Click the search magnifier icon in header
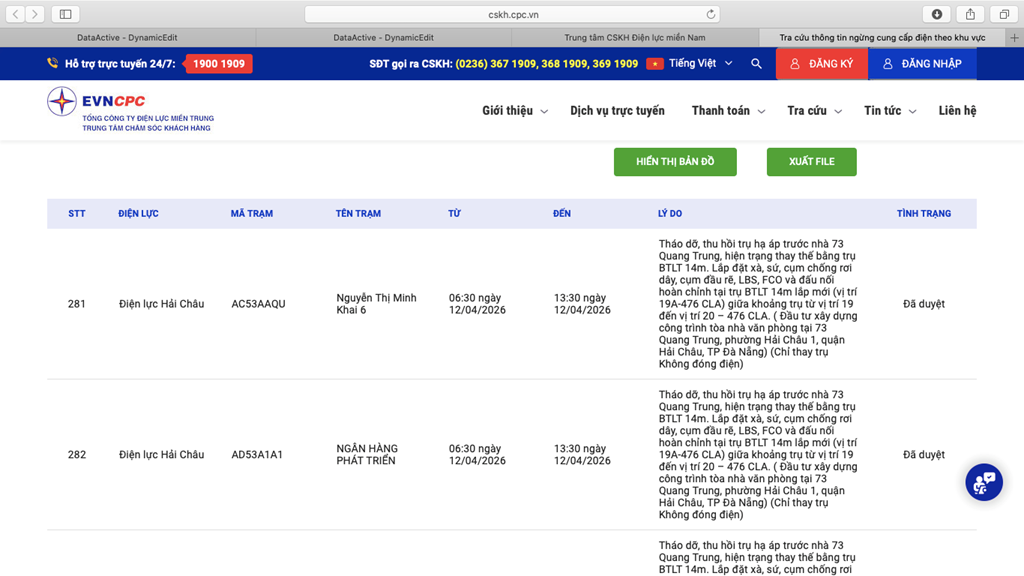This screenshot has width=1024, height=576. coord(756,64)
